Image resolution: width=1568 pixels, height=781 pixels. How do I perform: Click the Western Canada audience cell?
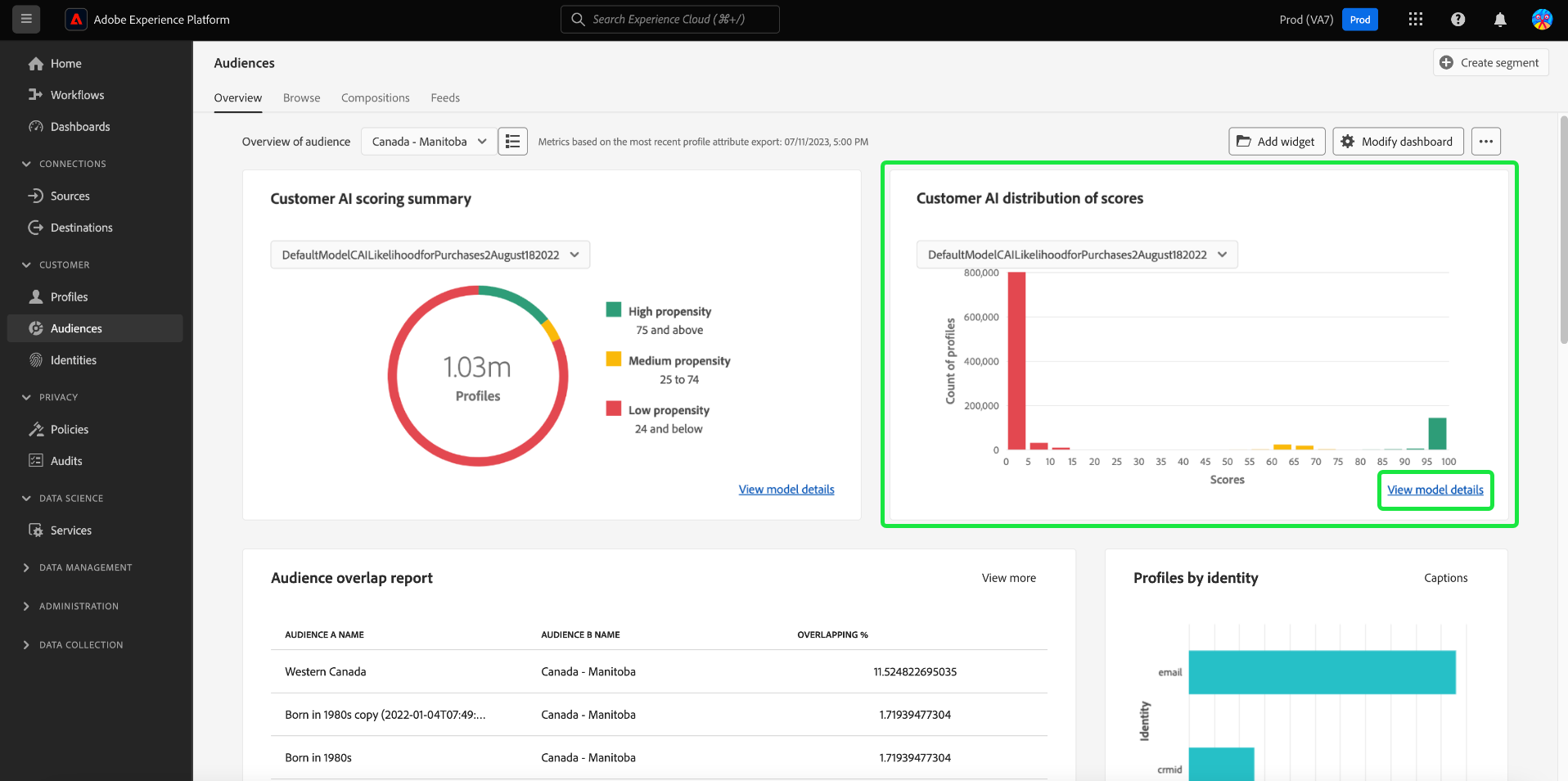tap(326, 672)
